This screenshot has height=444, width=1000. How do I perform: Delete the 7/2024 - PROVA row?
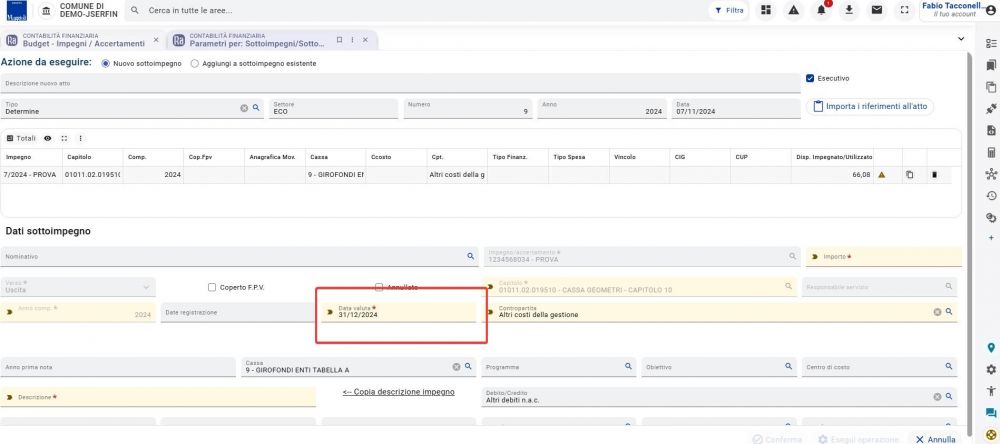[x=934, y=175]
